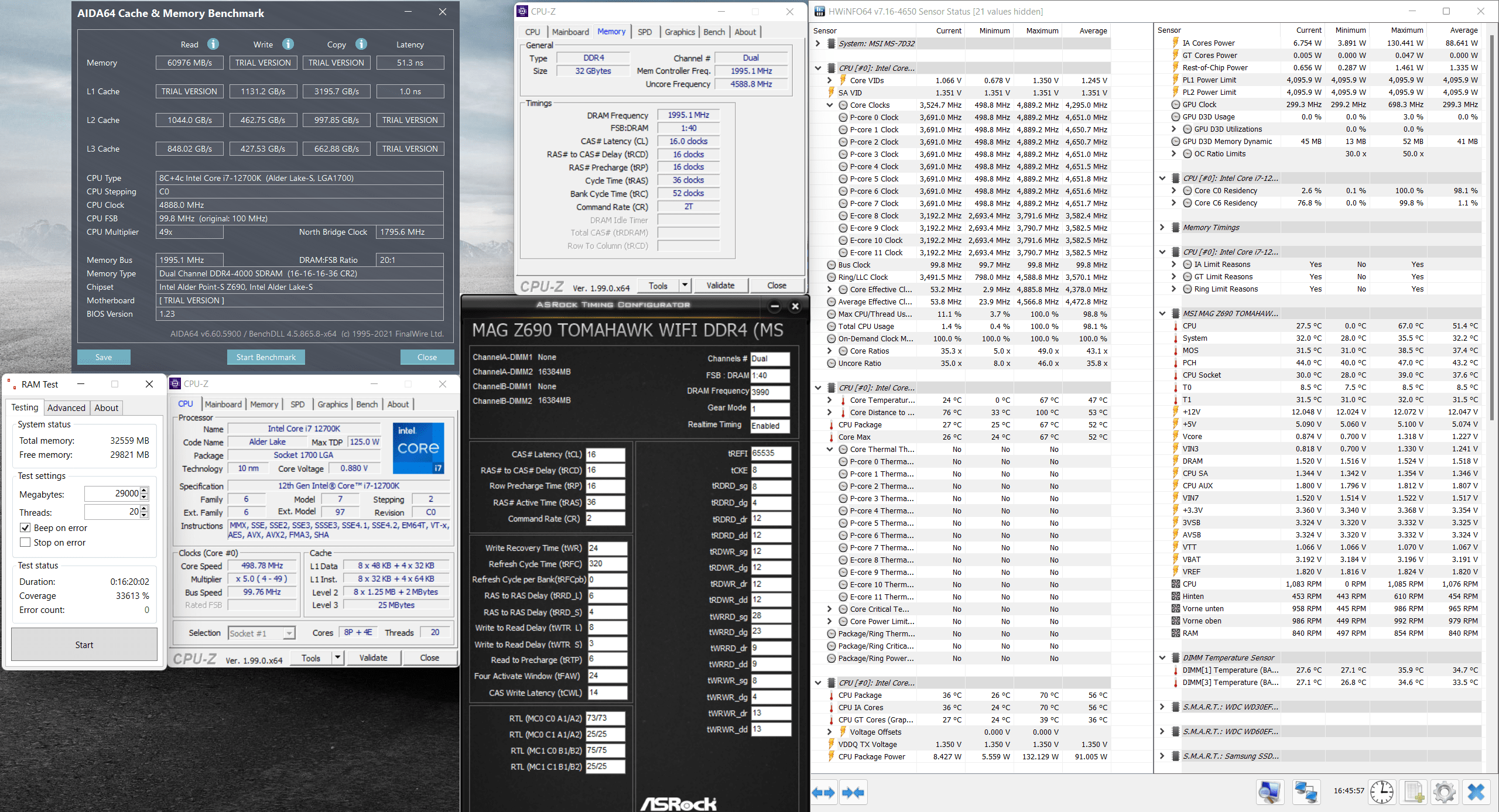1499x812 pixels.
Task: Enable Stop on error checkbox
Action: click(25, 543)
